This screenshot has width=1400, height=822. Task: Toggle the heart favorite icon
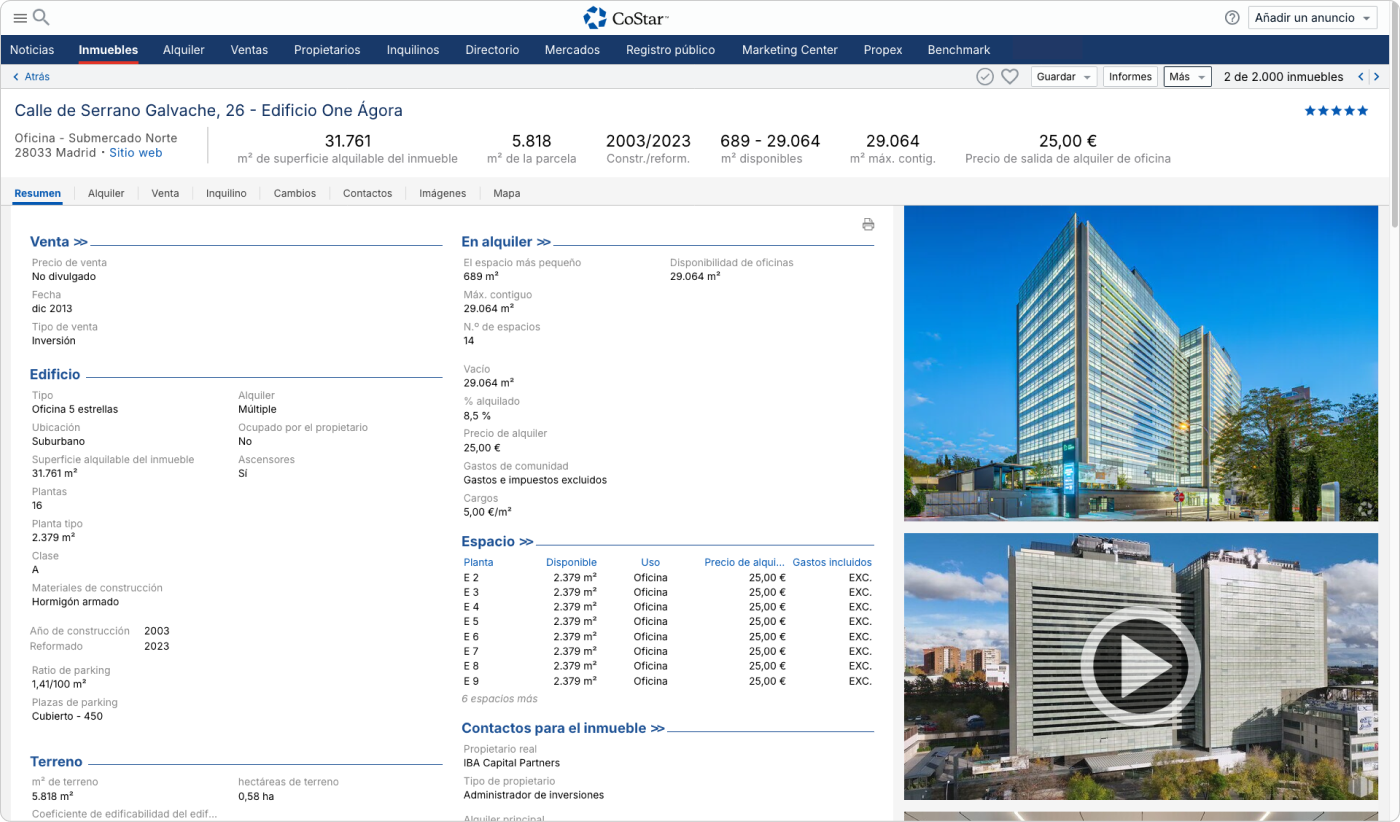[1010, 77]
